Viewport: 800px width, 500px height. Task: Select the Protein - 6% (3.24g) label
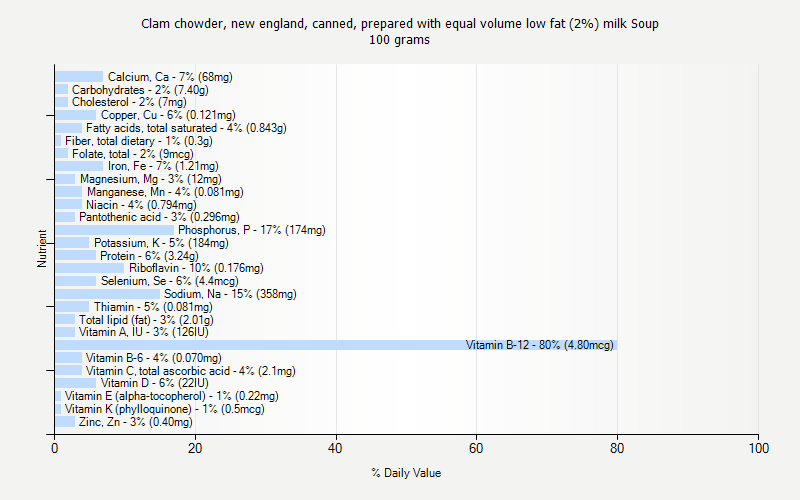[149, 256]
